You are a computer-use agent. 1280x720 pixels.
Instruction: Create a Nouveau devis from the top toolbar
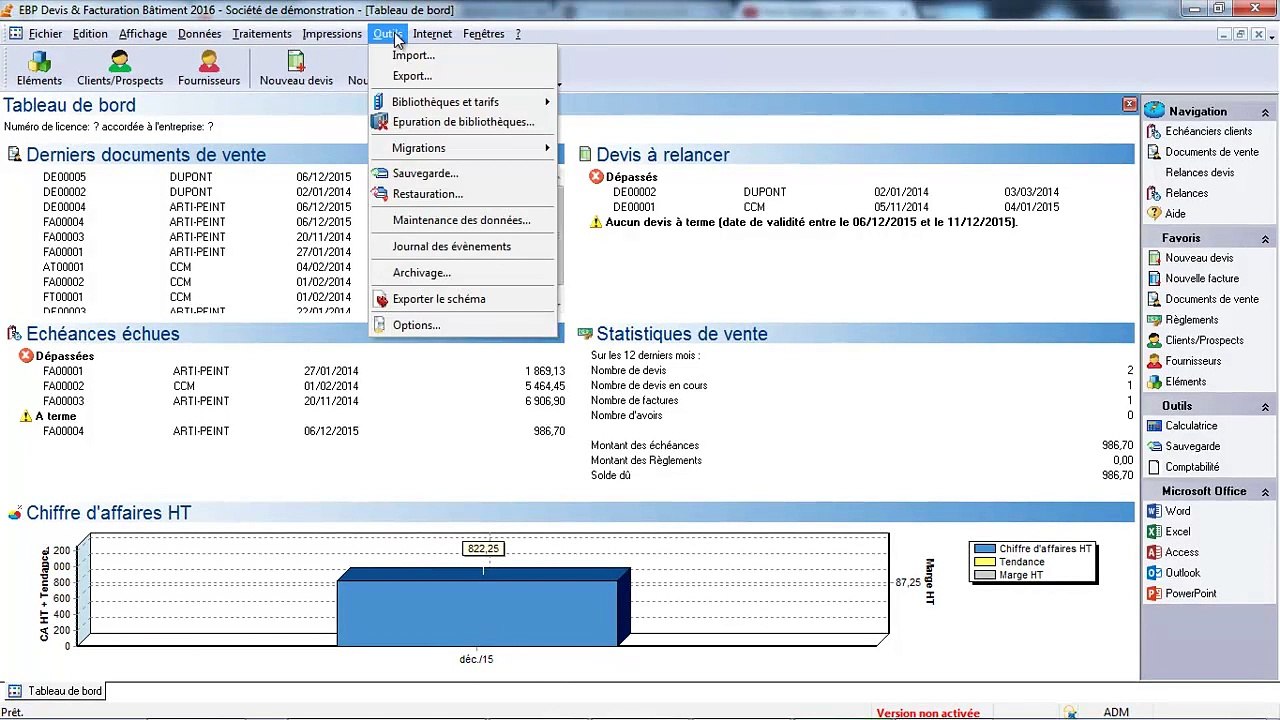tap(296, 68)
